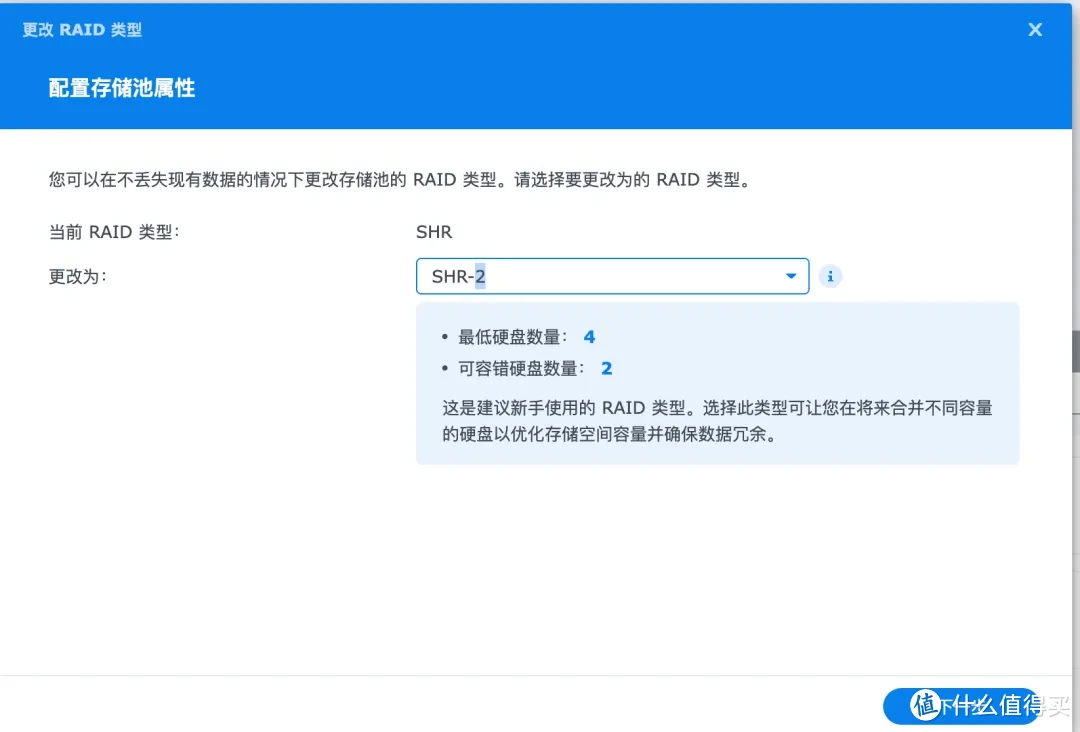
Task: Select the SHR-2 text in the combo box
Action: coord(460,276)
